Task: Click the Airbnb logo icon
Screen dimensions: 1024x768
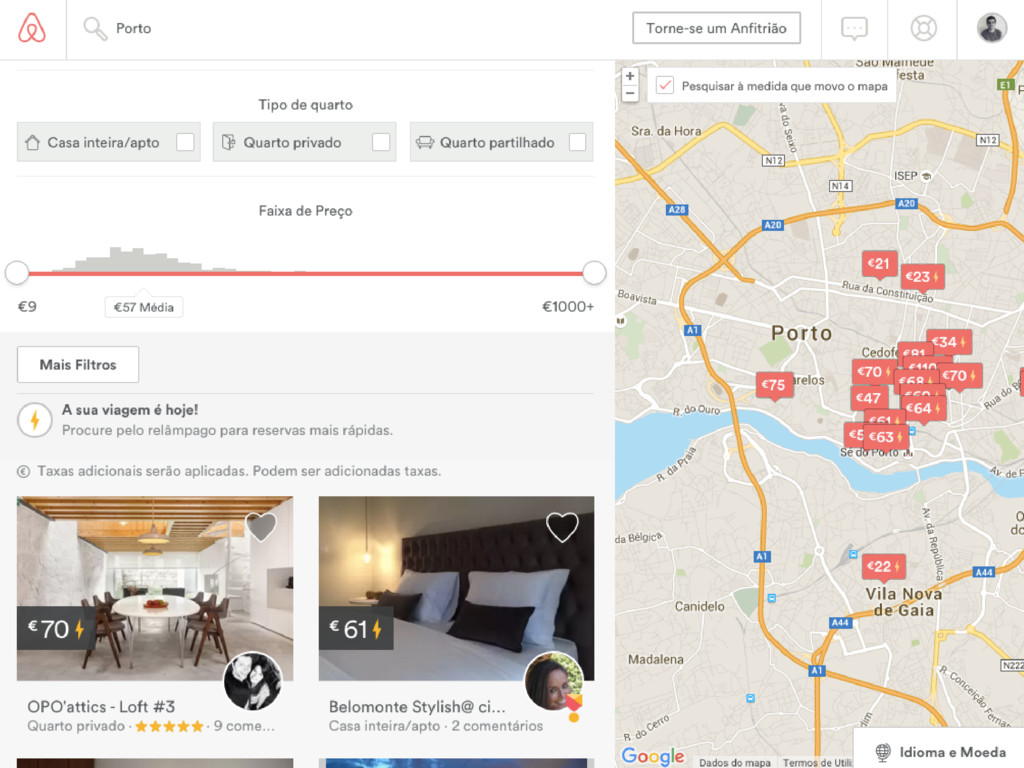Action: click(x=32, y=28)
